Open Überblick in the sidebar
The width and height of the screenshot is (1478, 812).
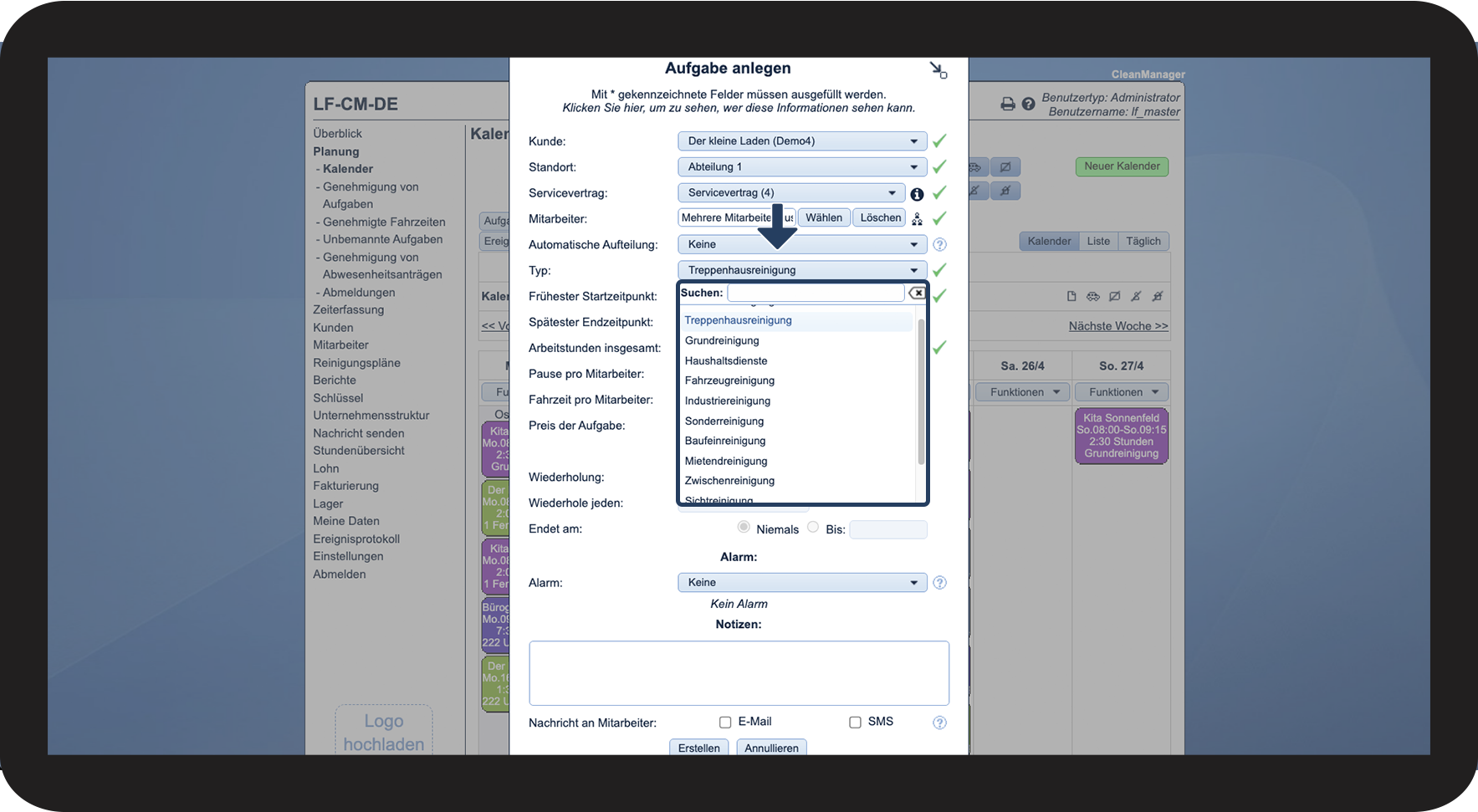pos(338,134)
